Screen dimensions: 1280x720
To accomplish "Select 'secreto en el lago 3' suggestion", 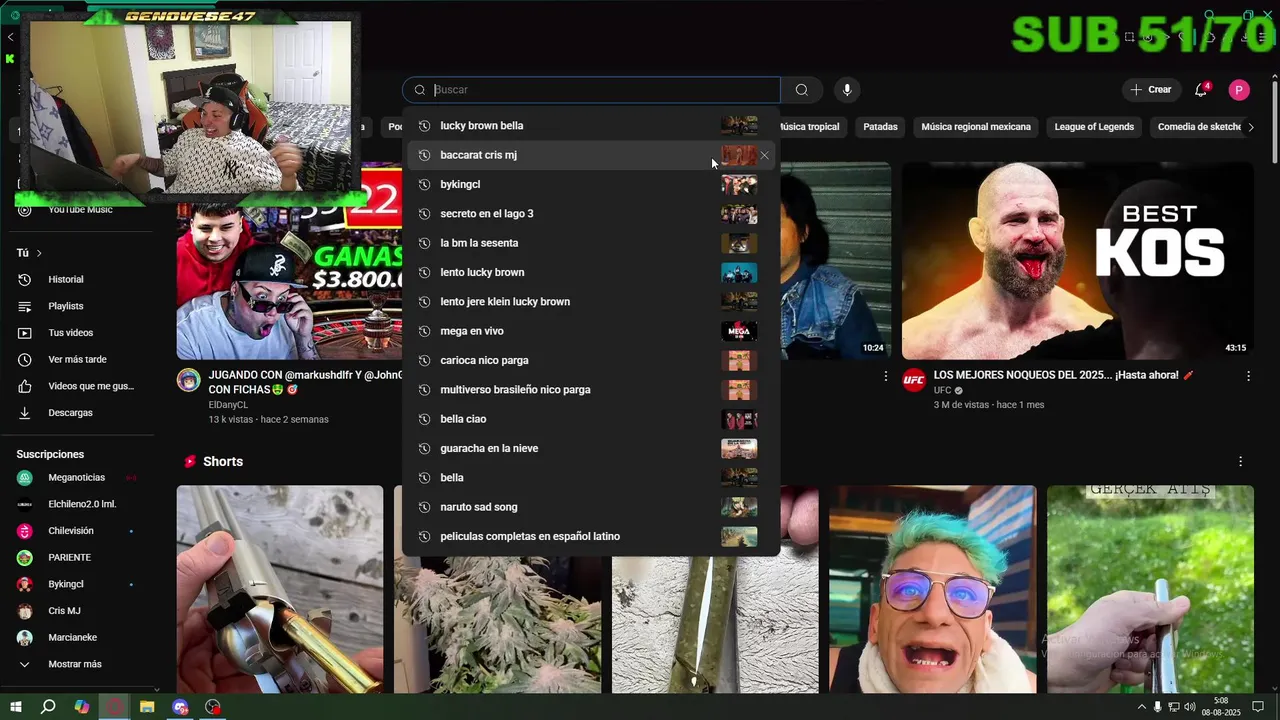I will (x=591, y=214).
